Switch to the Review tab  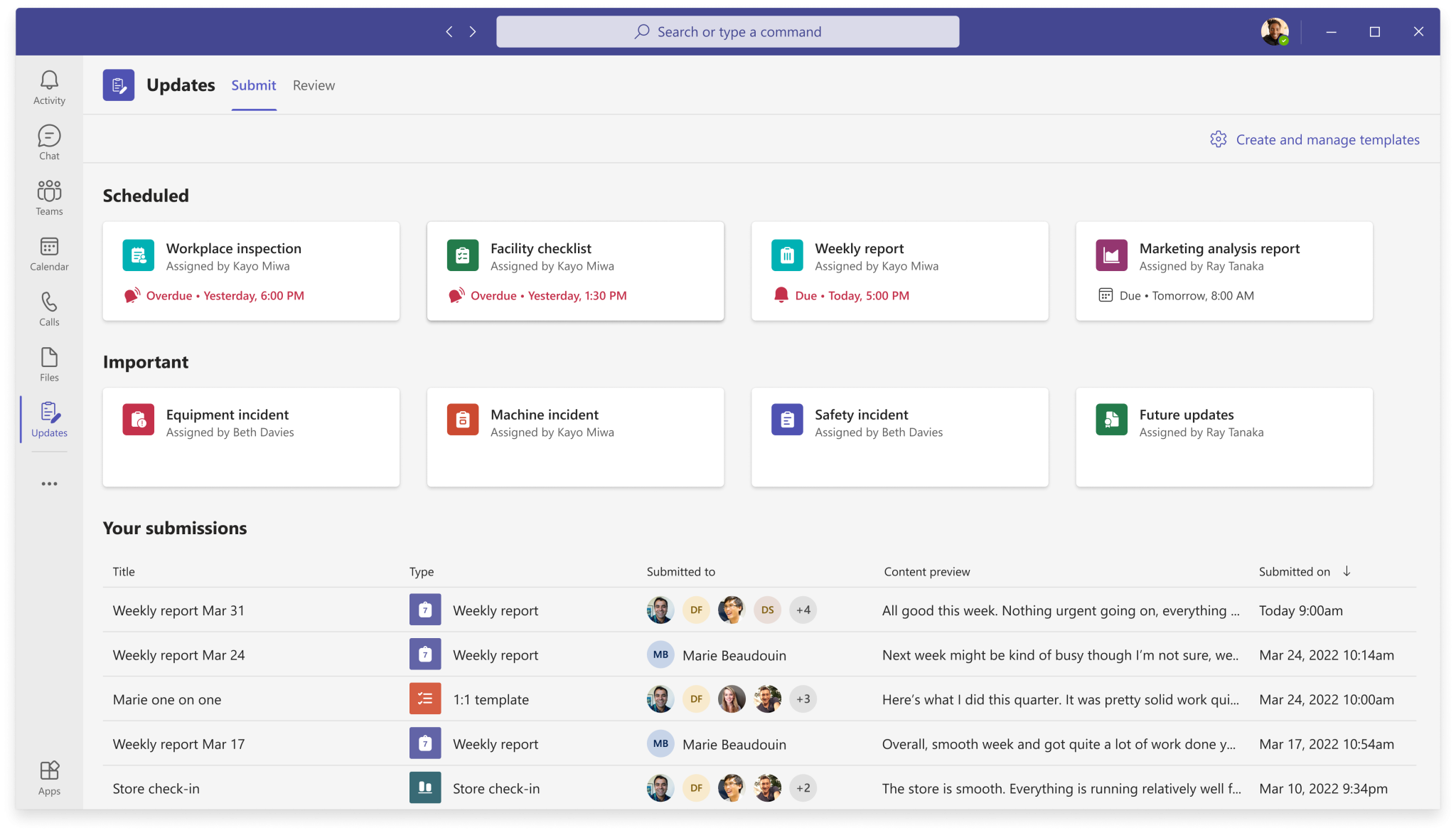tap(314, 85)
